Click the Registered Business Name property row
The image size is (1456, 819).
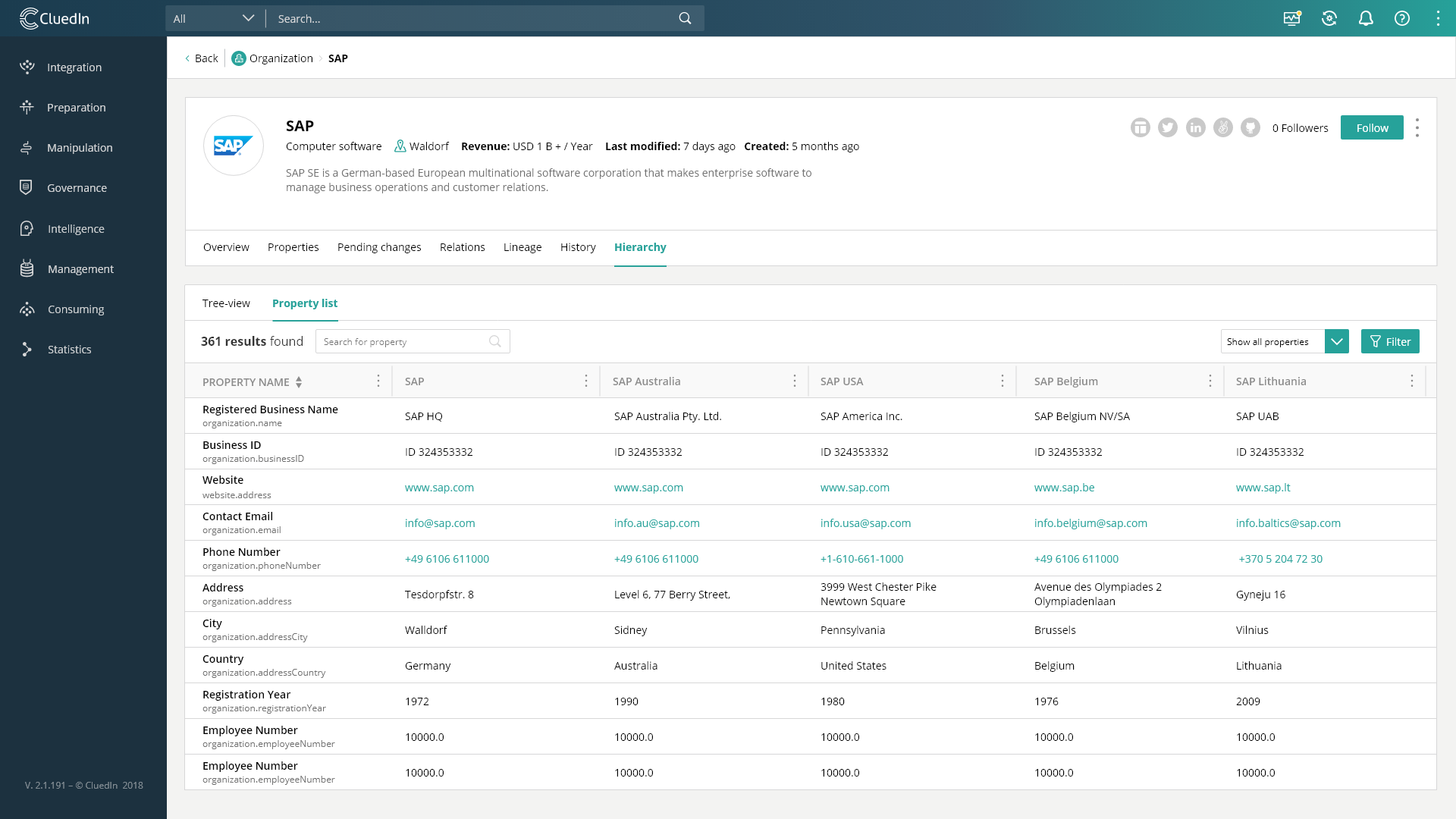coord(811,416)
